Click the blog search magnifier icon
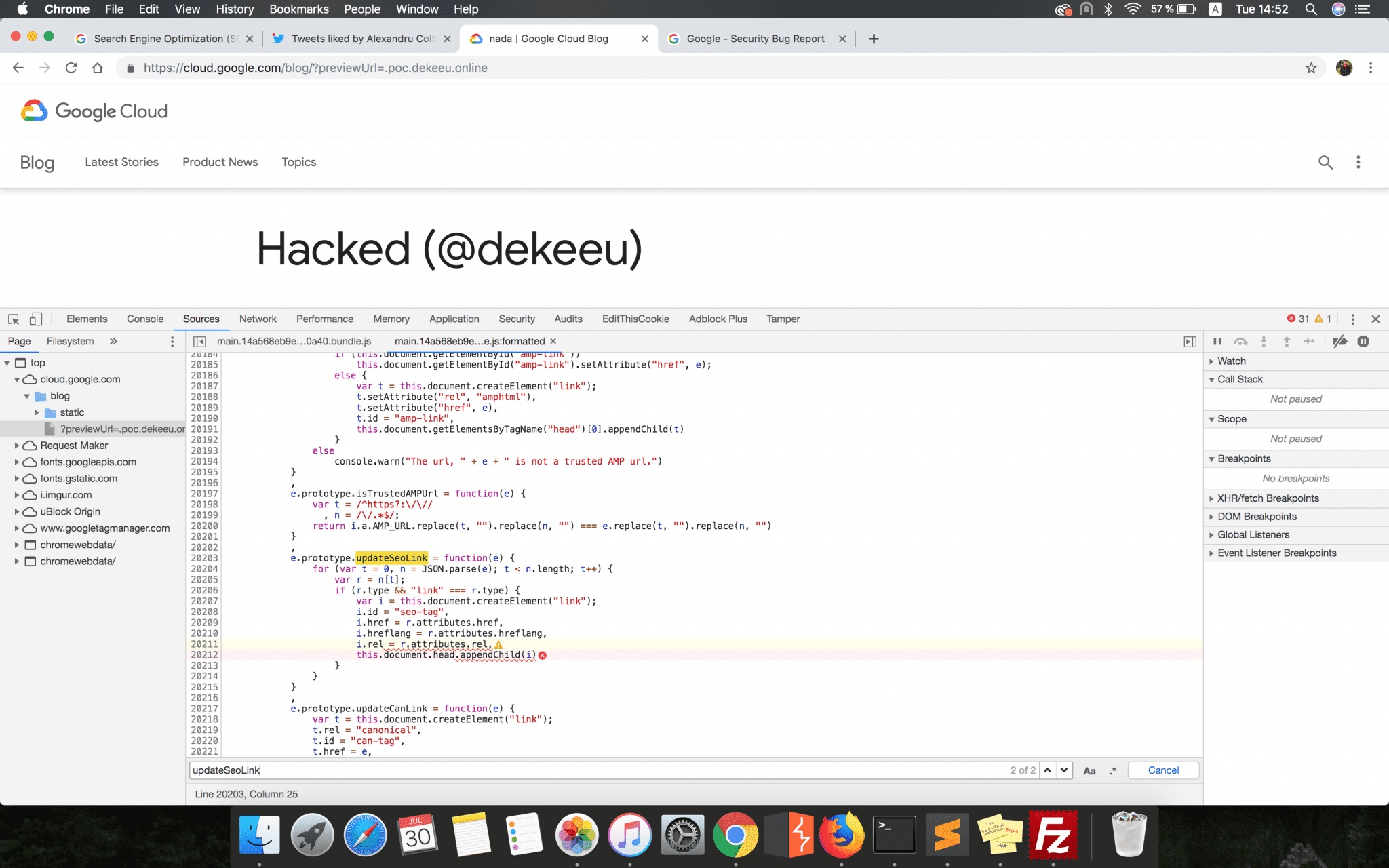Viewport: 1389px width, 868px height. 1325,162
